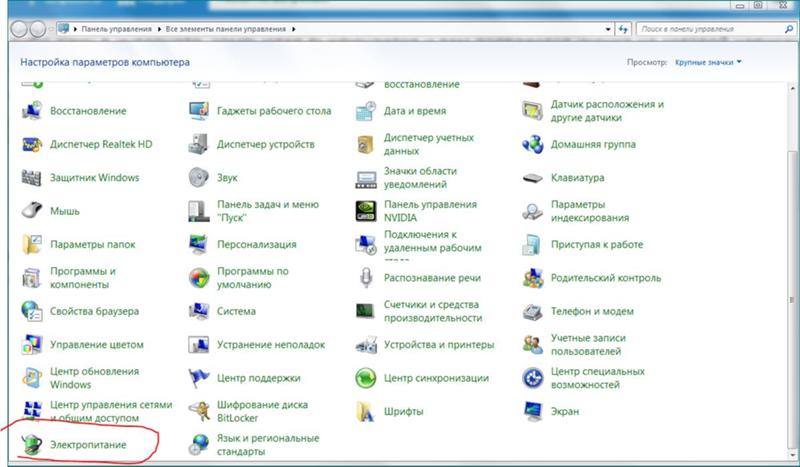
Task: Open the Программы по умолчанию icon
Action: pyautogui.click(x=198, y=278)
